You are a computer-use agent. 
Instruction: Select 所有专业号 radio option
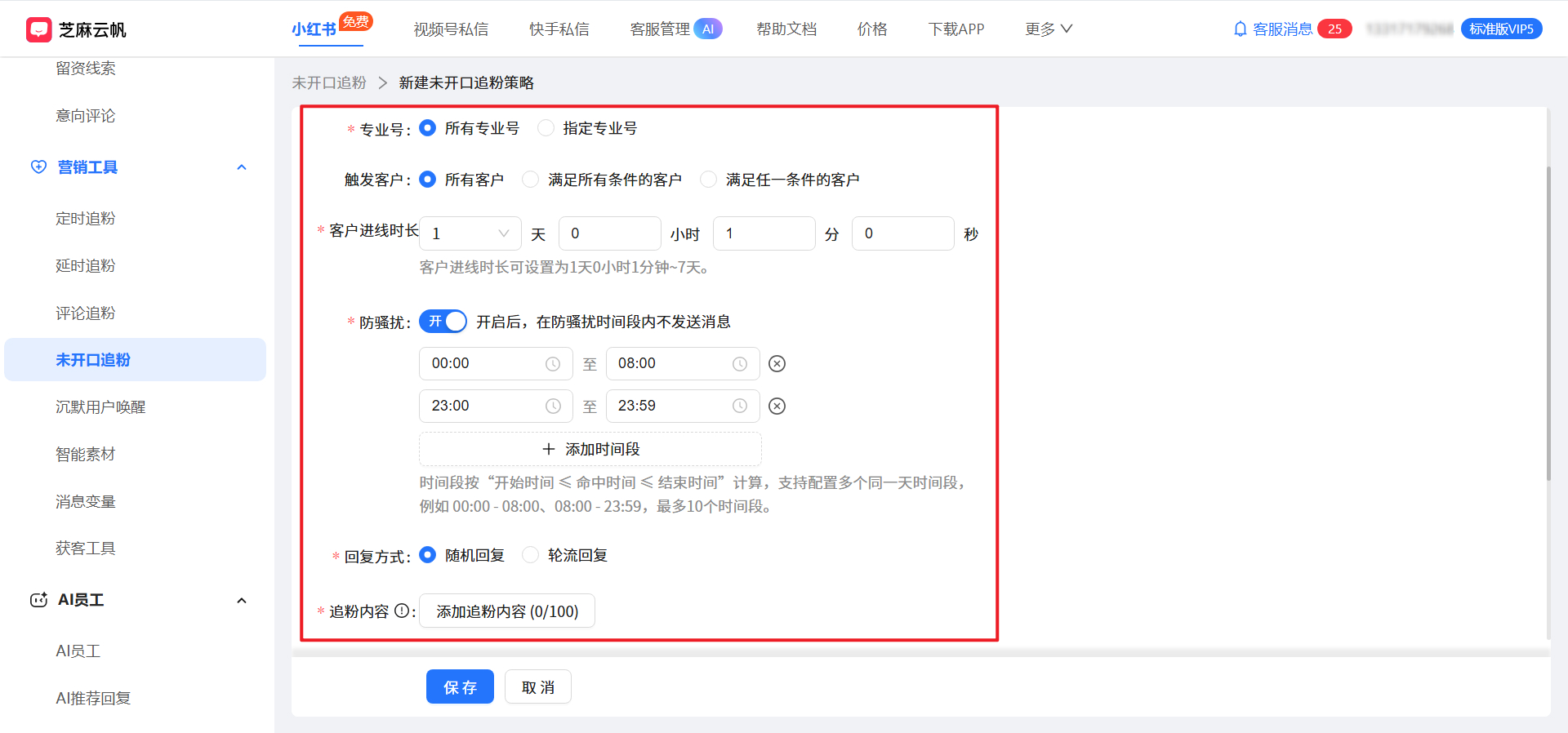coord(427,128)
